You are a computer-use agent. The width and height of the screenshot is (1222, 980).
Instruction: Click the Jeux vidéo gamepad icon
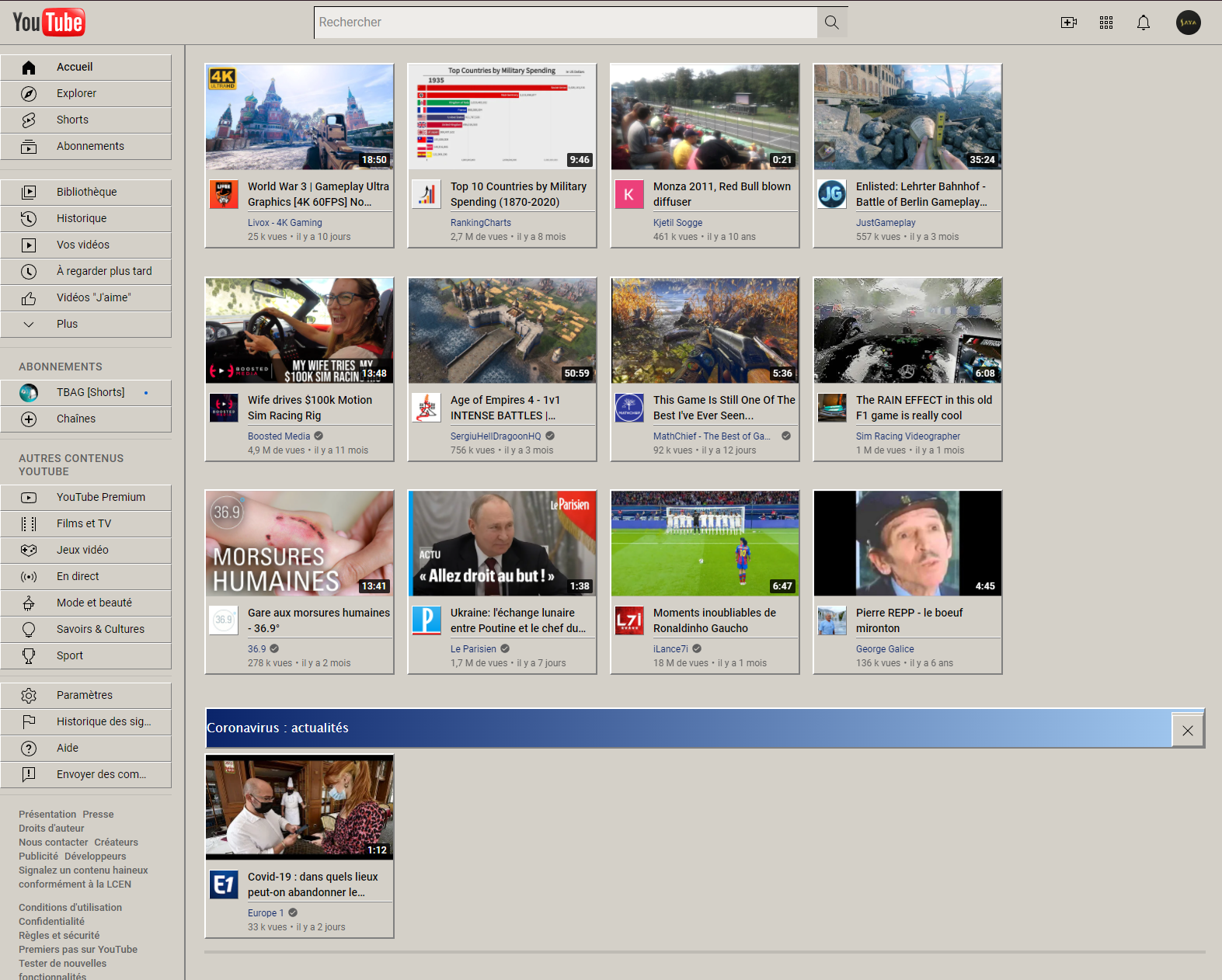pyautogui.click(x=29, y=551)
